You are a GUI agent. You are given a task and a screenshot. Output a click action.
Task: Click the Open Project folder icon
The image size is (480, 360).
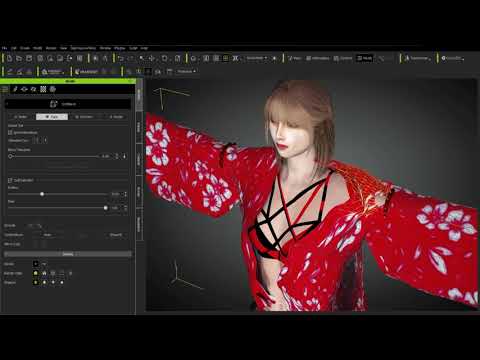19,58
